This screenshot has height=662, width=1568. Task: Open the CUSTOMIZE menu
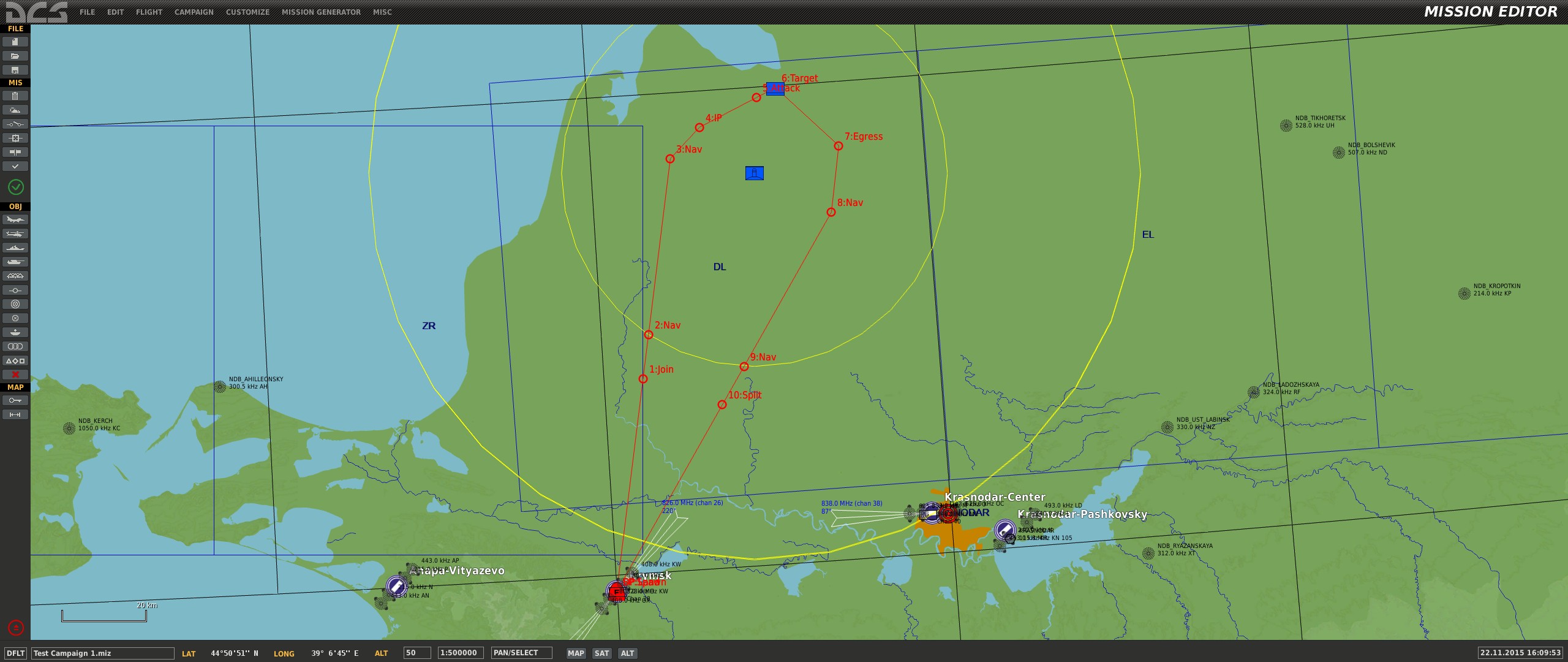tap(247, 12)
